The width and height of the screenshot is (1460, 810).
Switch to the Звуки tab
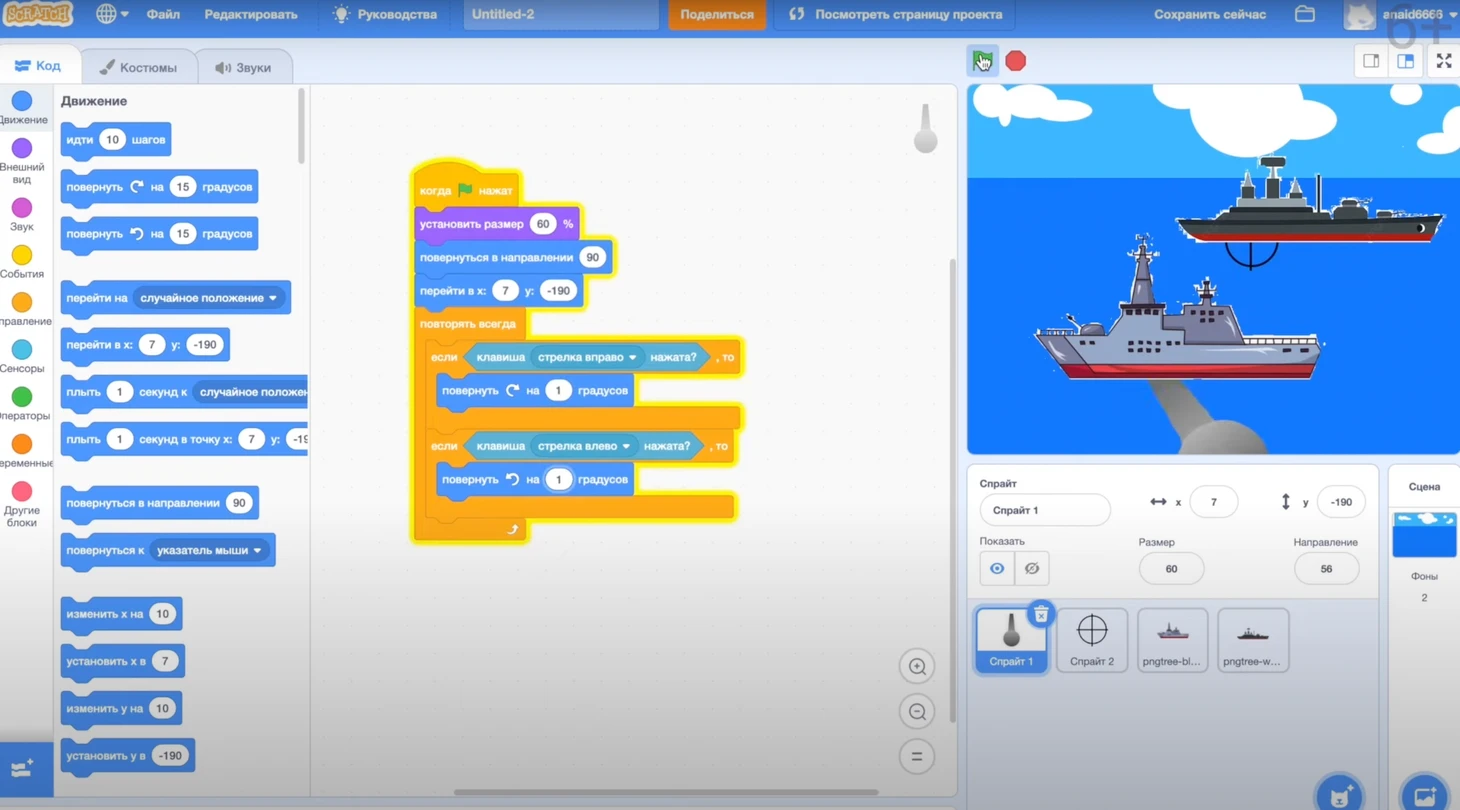pyautogui.click(x=243, y=67)
